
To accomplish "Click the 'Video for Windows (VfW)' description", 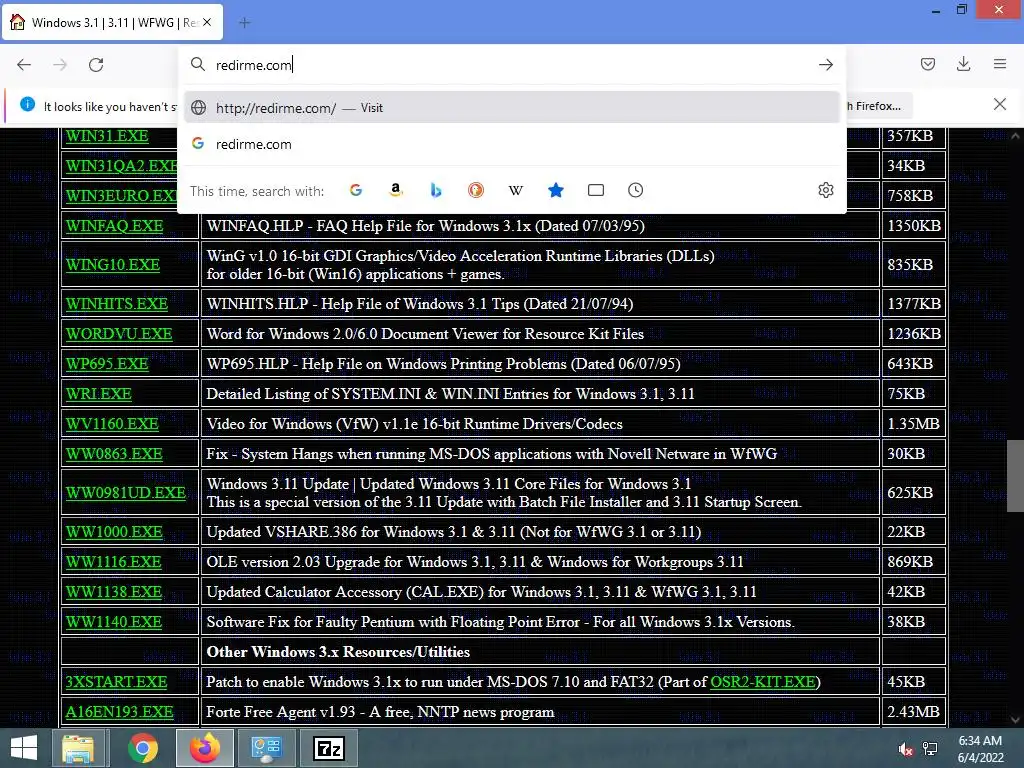I will 415,424.
